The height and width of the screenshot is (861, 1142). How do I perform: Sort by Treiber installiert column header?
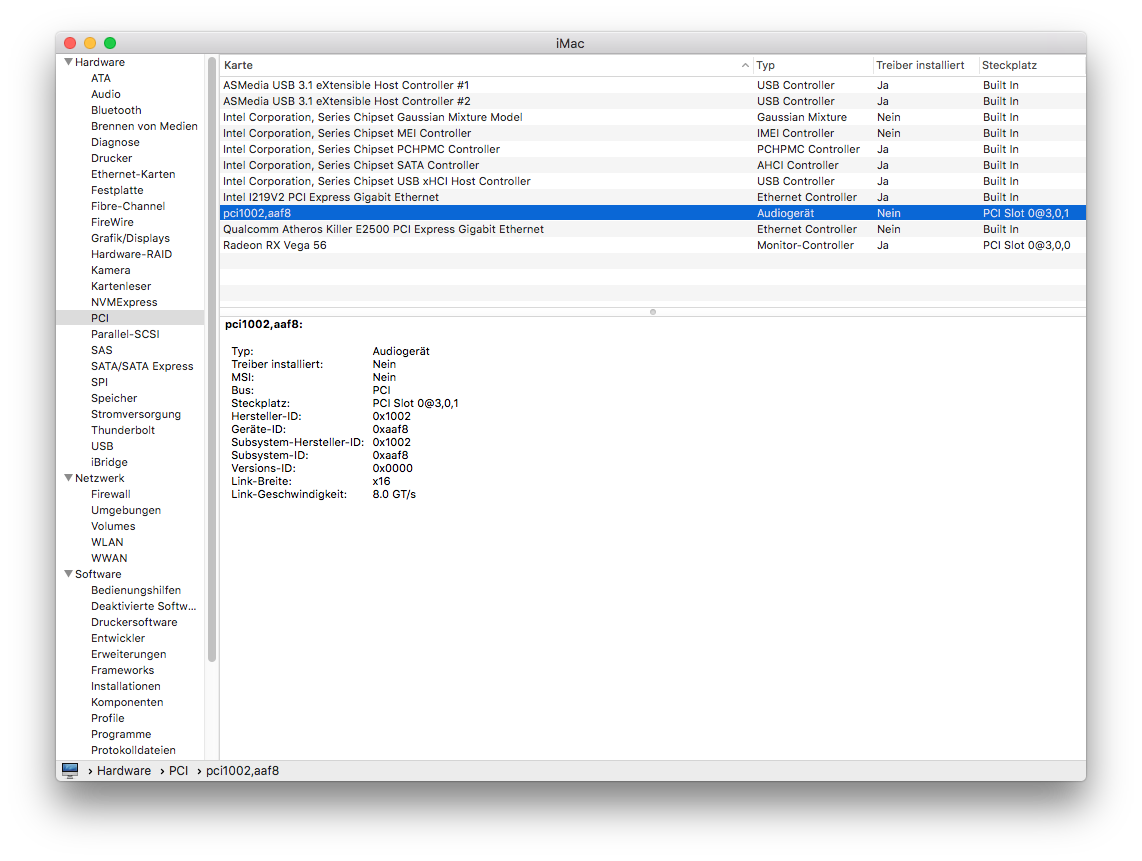click(925, 66)
